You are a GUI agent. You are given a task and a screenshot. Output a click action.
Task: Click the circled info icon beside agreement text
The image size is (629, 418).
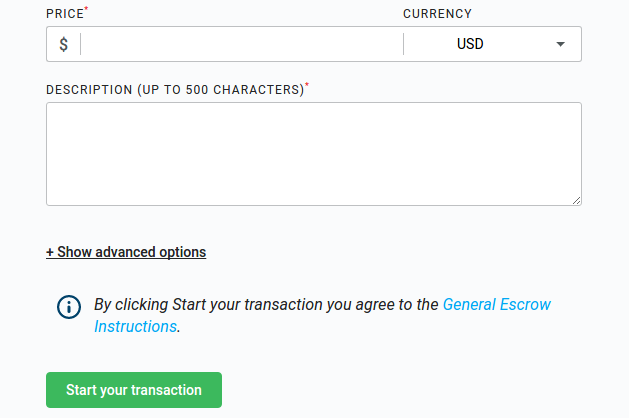click(x=69, y=307)
